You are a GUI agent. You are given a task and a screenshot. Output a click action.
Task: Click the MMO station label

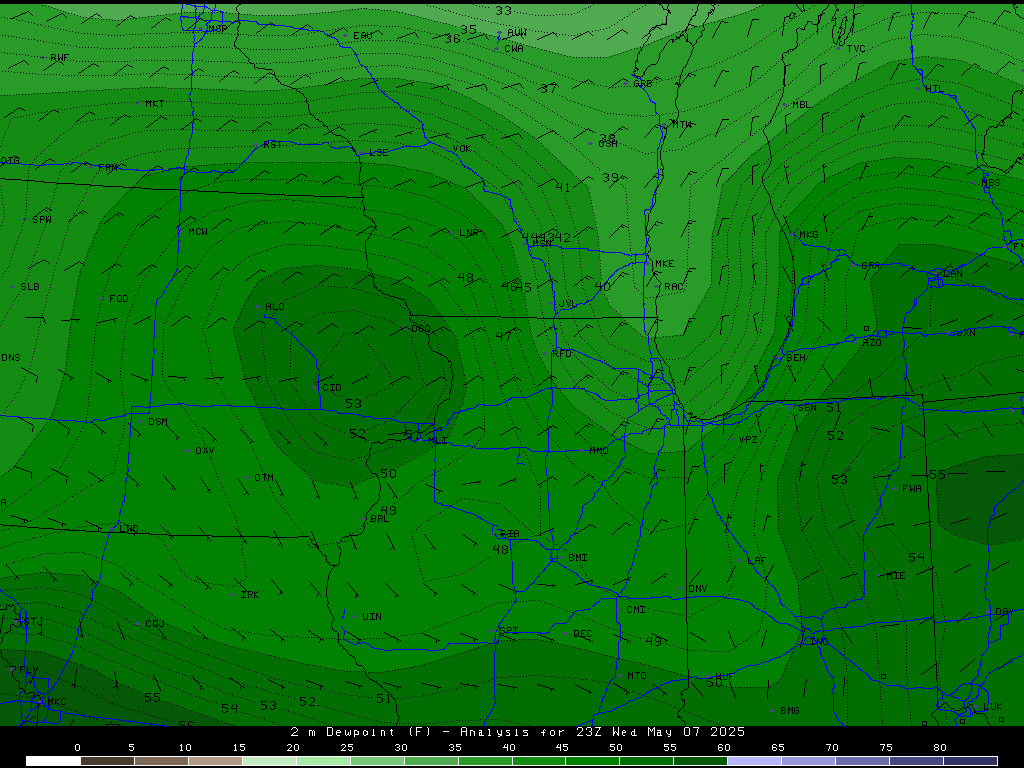(x=599, y=451)
